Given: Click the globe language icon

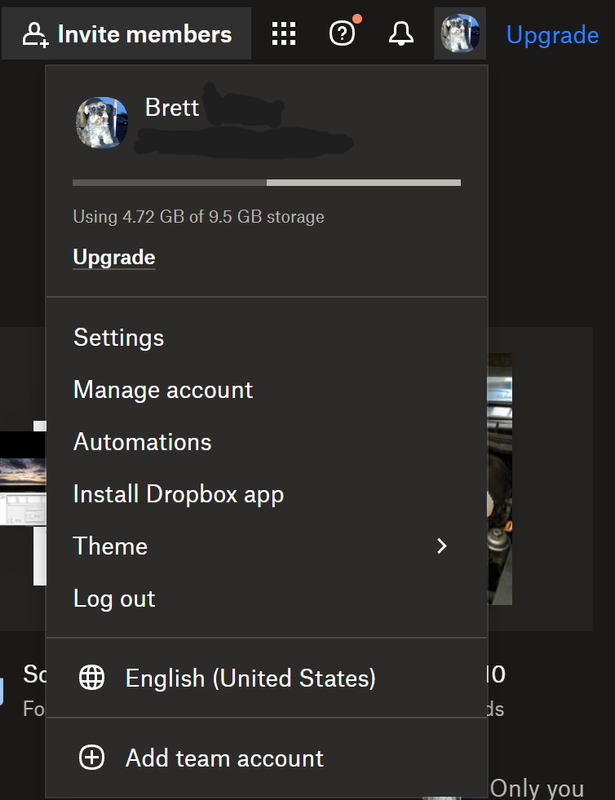Looking at the screenshot, I should pyautogui.click(x=92, y=678).
